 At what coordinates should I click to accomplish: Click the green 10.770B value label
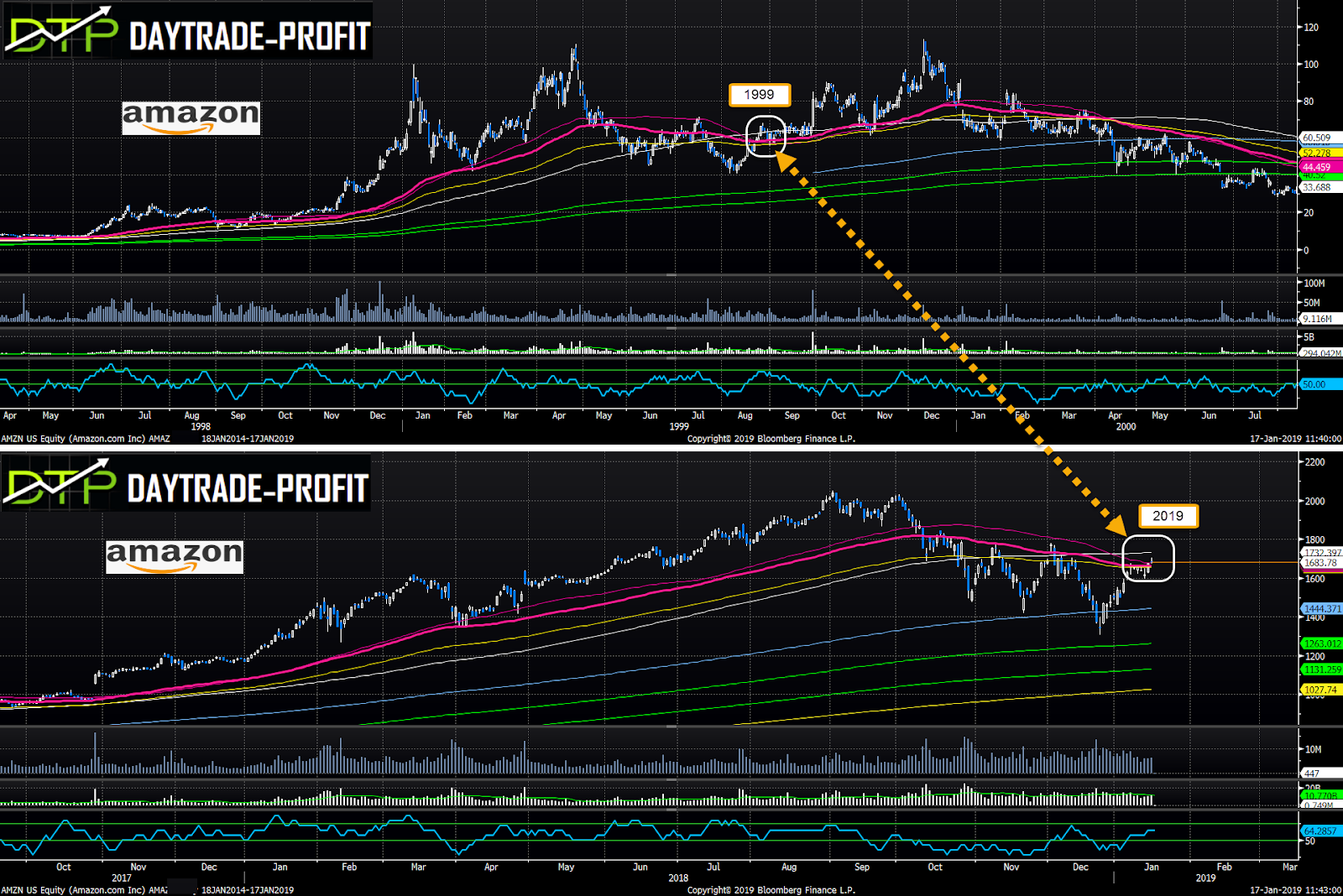[1320, 795]
